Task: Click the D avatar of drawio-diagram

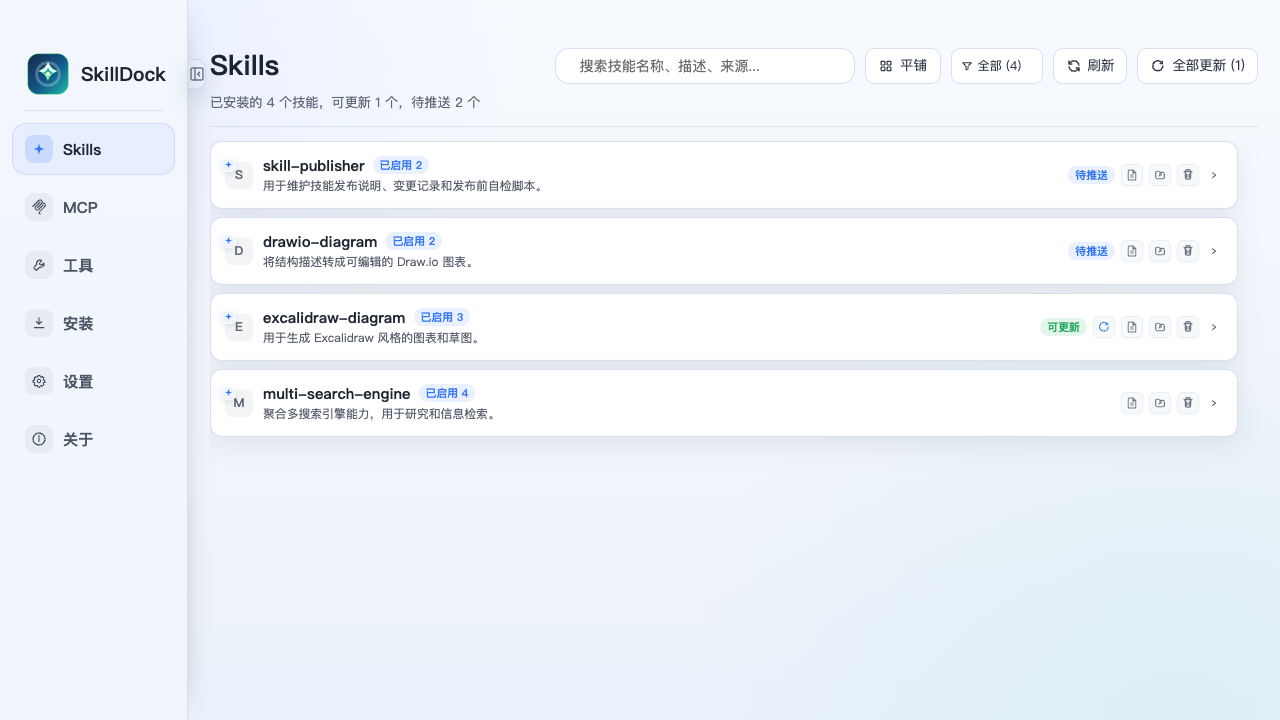Action: coord(239,251)
